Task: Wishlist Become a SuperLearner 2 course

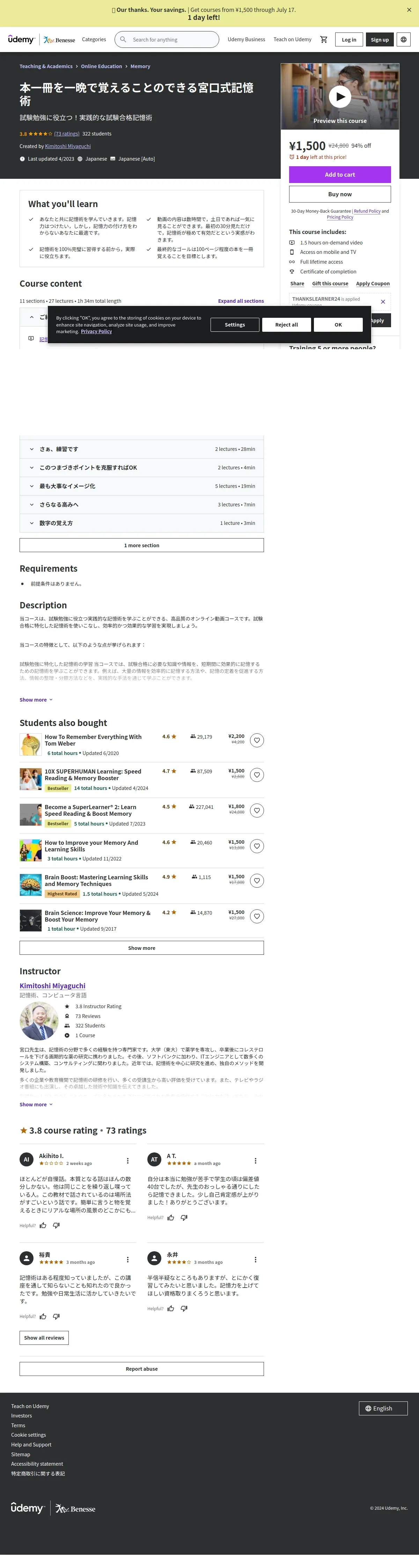Action: click(257, 810)
